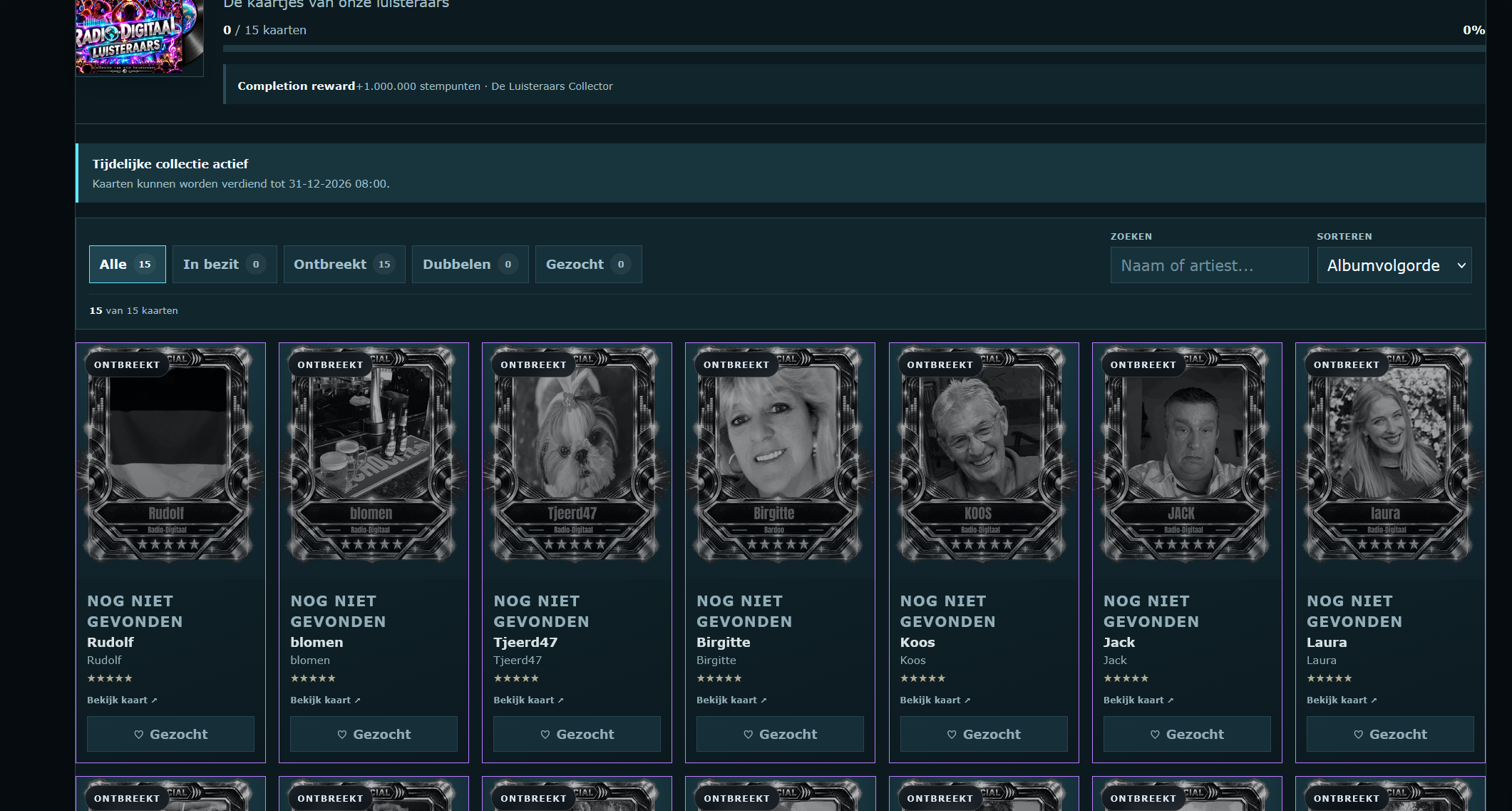Viewport: 1512px width, 811px height.
Task: Open Bekijk kaart link for Laura
Action: [x=1342, y=700]
